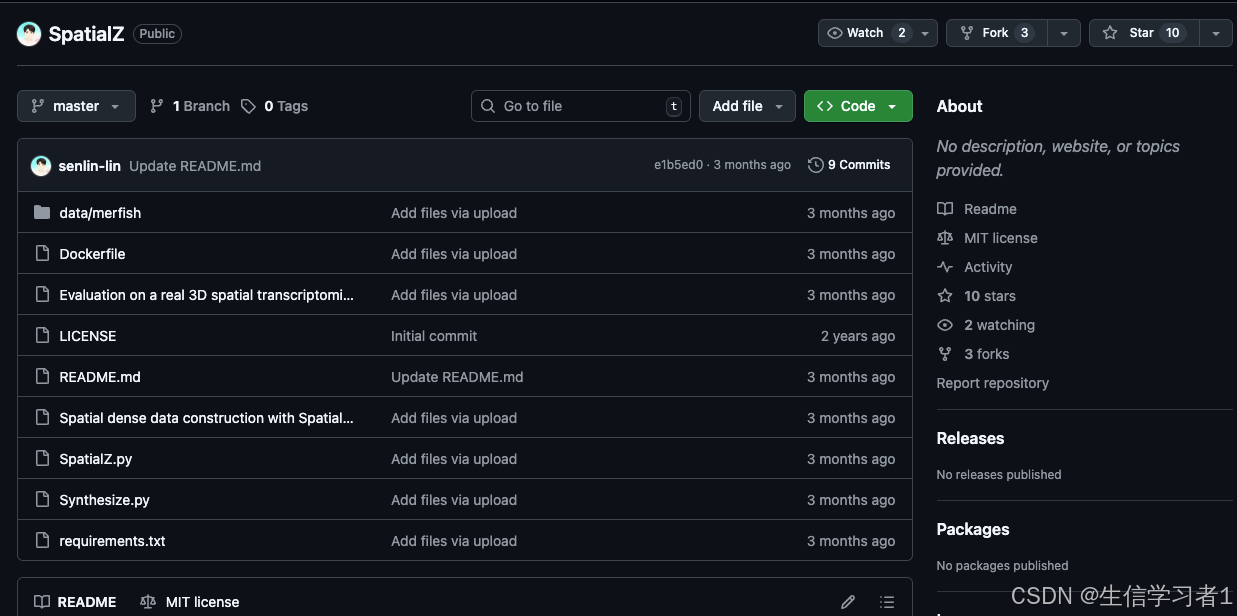Viewport: 1237px width, 616px height.
Task: Click the file icon next to LICENSE
Action: coord(42,336)
